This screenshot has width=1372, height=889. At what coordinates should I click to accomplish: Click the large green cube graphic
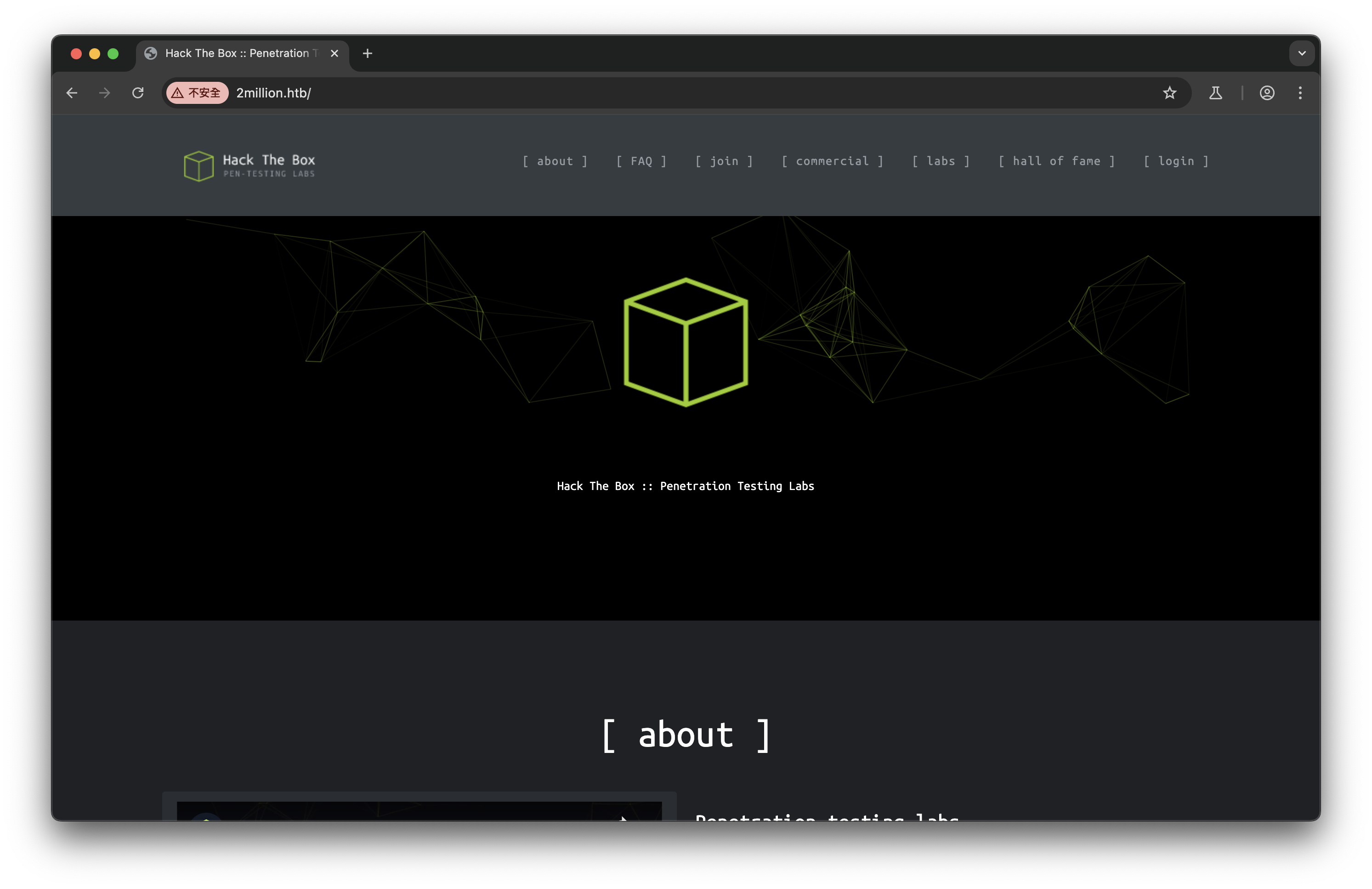pyautogui.click(x=686, y=342)
